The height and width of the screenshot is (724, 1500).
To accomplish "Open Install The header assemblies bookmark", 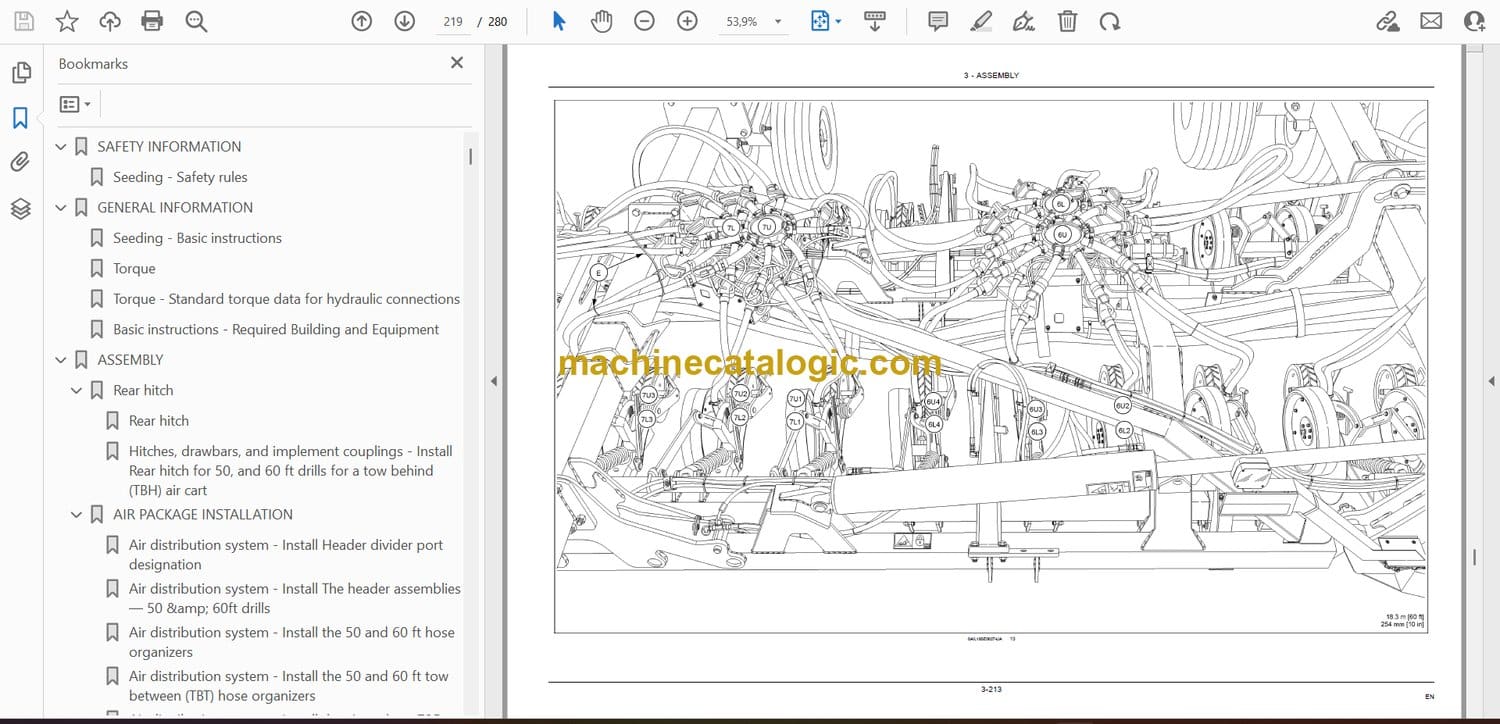I will tap(295, 598).
